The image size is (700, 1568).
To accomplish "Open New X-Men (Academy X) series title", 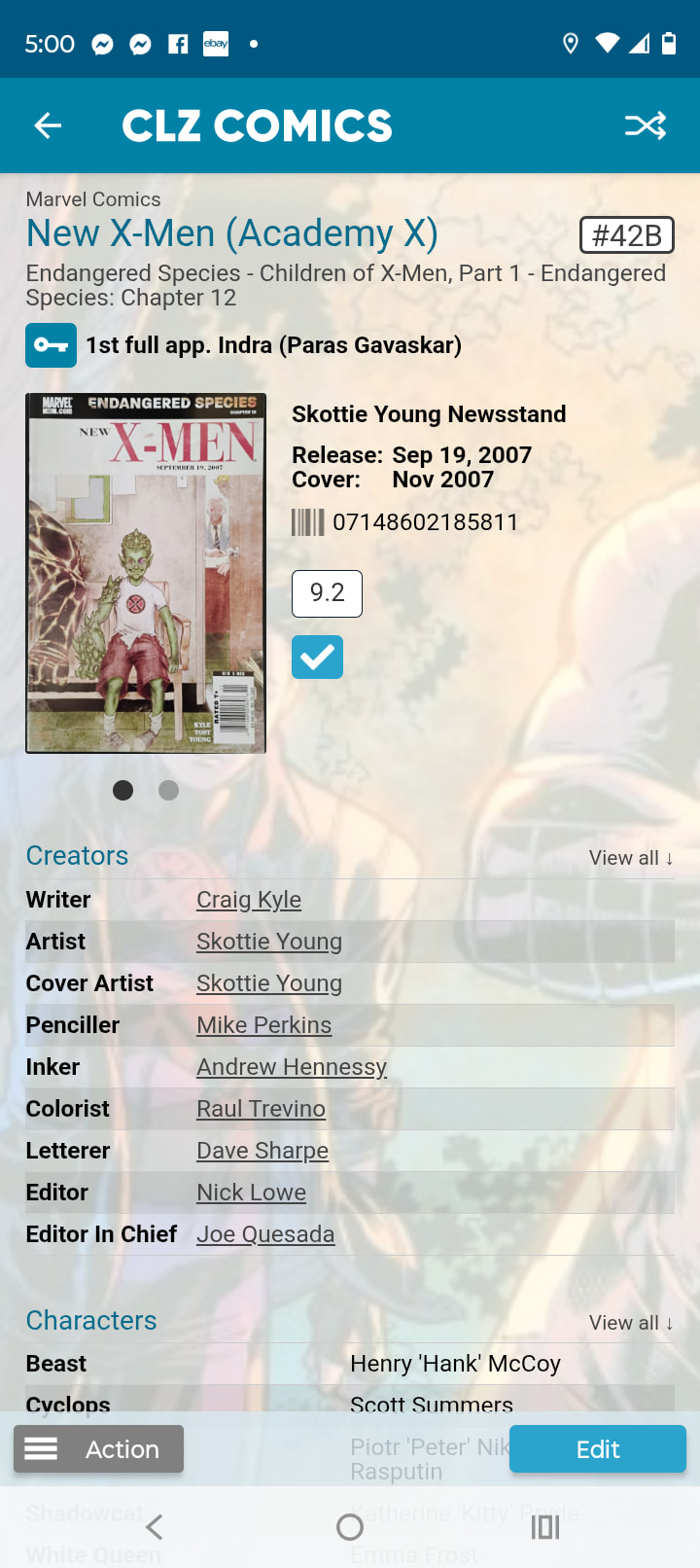I will (x=232, y=233).
